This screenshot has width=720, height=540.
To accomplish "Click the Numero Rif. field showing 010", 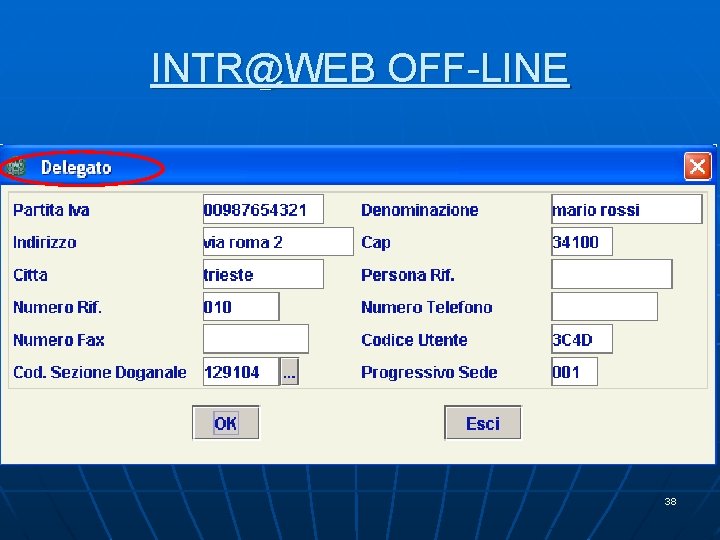I will point(241,306).
